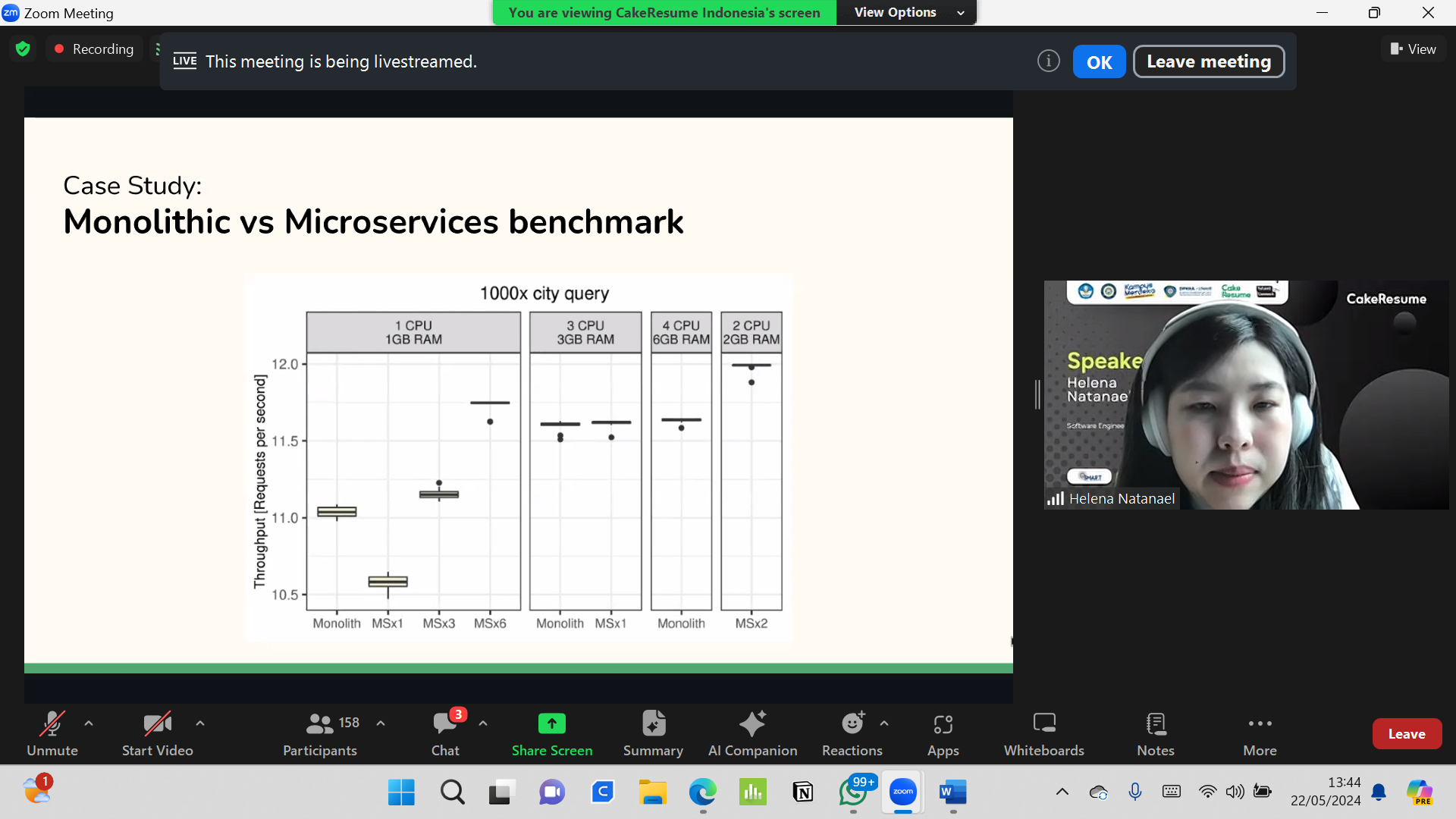Viewport: 1456px width, 819px height.
Task: Open Windows Search from the taskbar
Action: (x=452, y=792)
